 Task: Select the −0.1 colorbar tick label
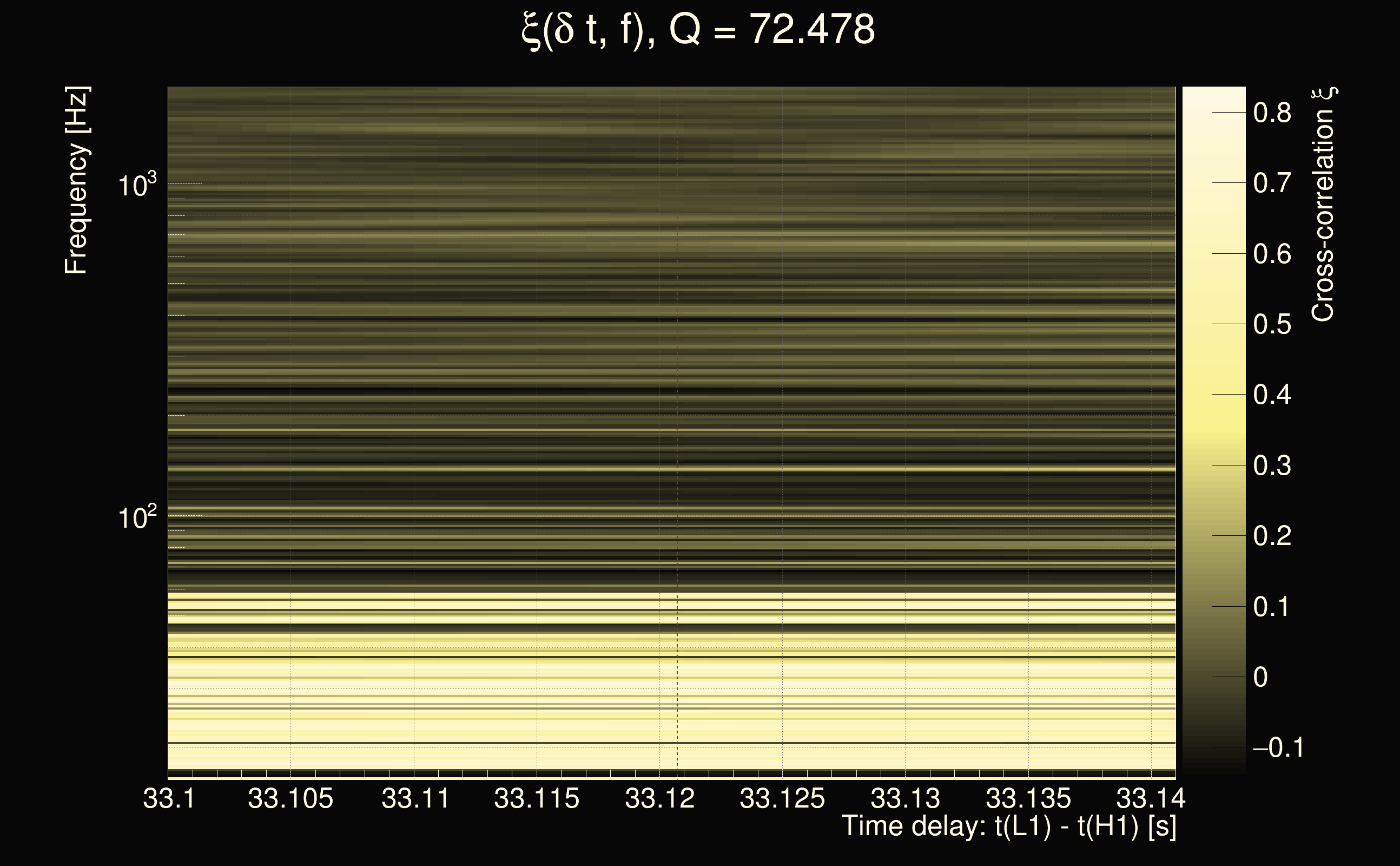(1278, 748)
